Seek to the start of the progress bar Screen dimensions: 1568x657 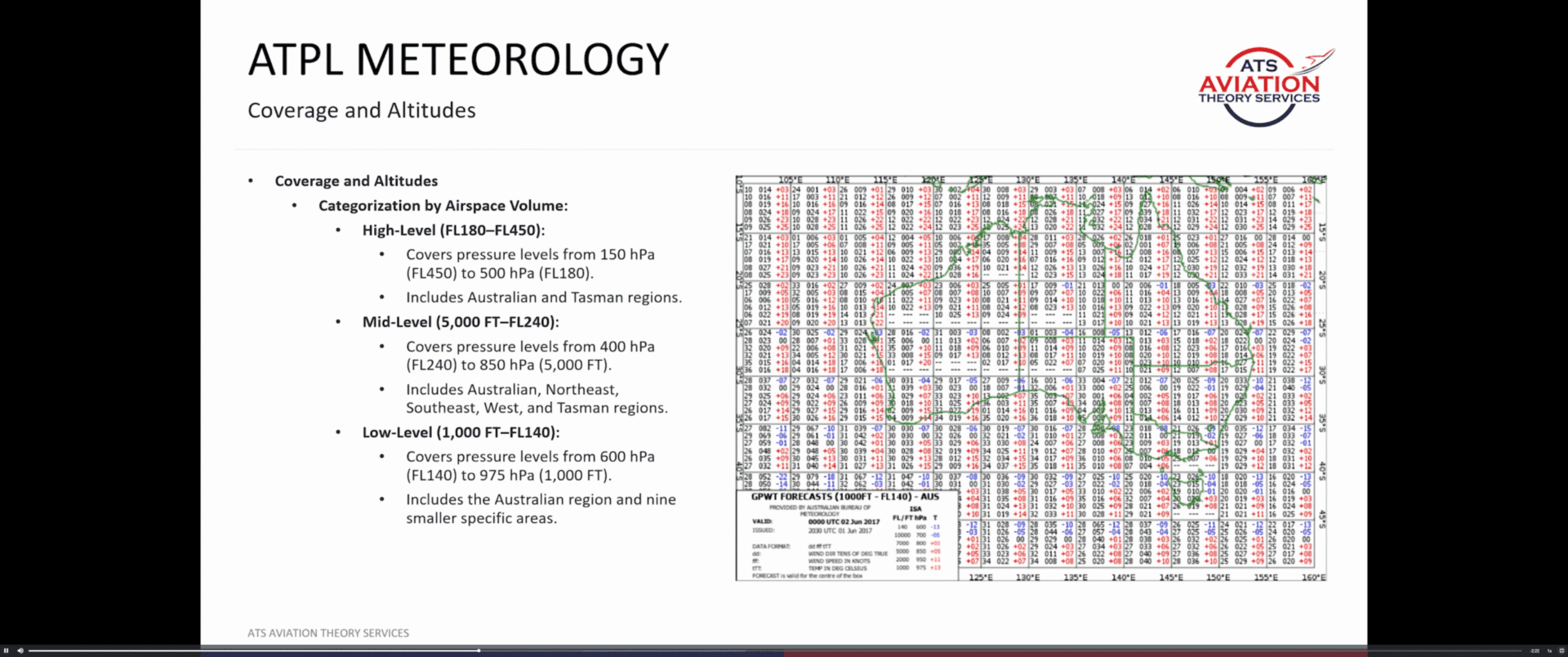(x=31, y=650)
